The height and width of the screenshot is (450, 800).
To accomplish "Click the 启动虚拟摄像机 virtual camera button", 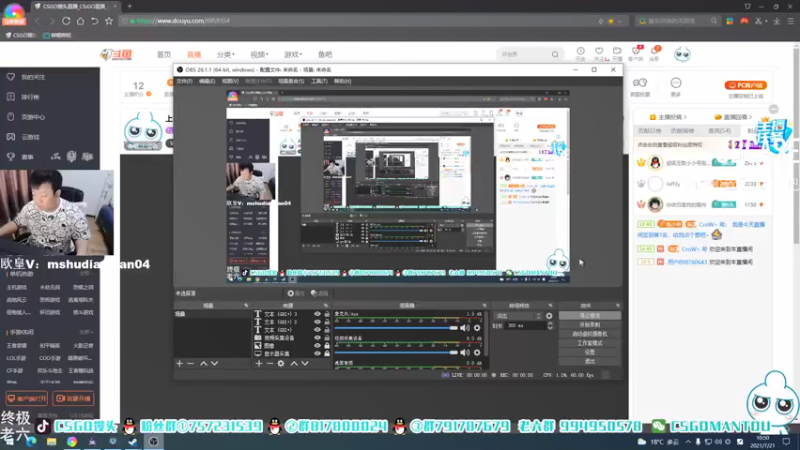I will point(590,334).
